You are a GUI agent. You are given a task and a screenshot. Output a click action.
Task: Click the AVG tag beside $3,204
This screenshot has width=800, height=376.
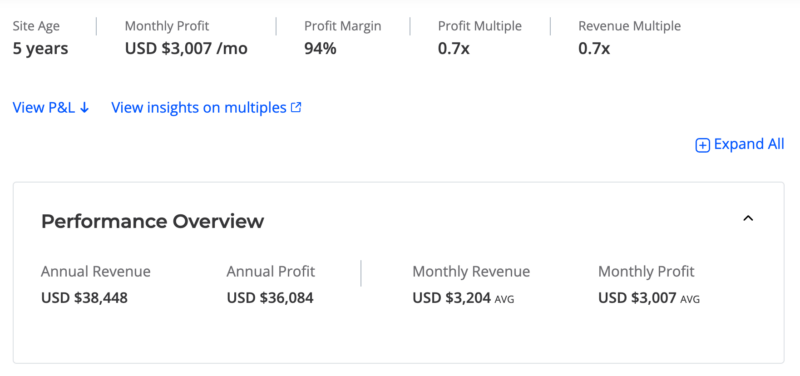pyautogui.click(x=505, y=299)
